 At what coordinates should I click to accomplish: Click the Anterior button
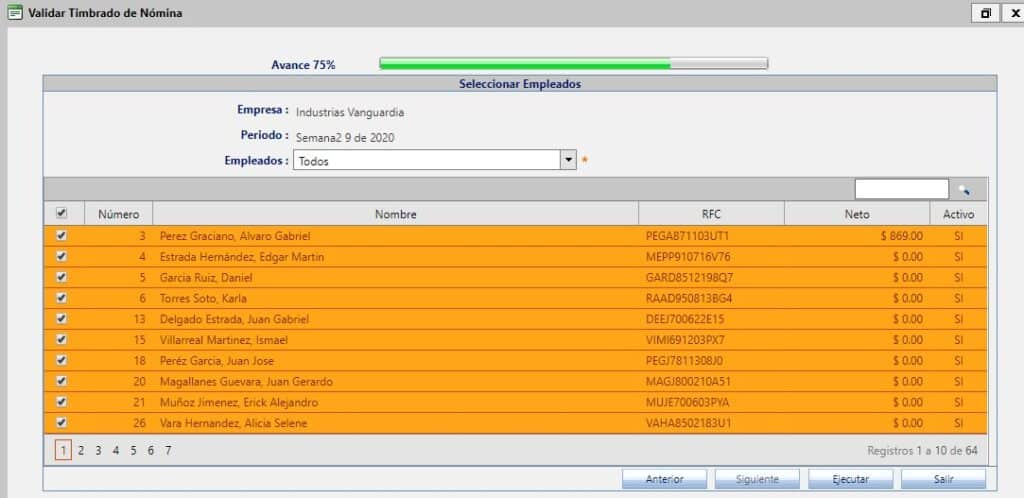pos(664,479)
